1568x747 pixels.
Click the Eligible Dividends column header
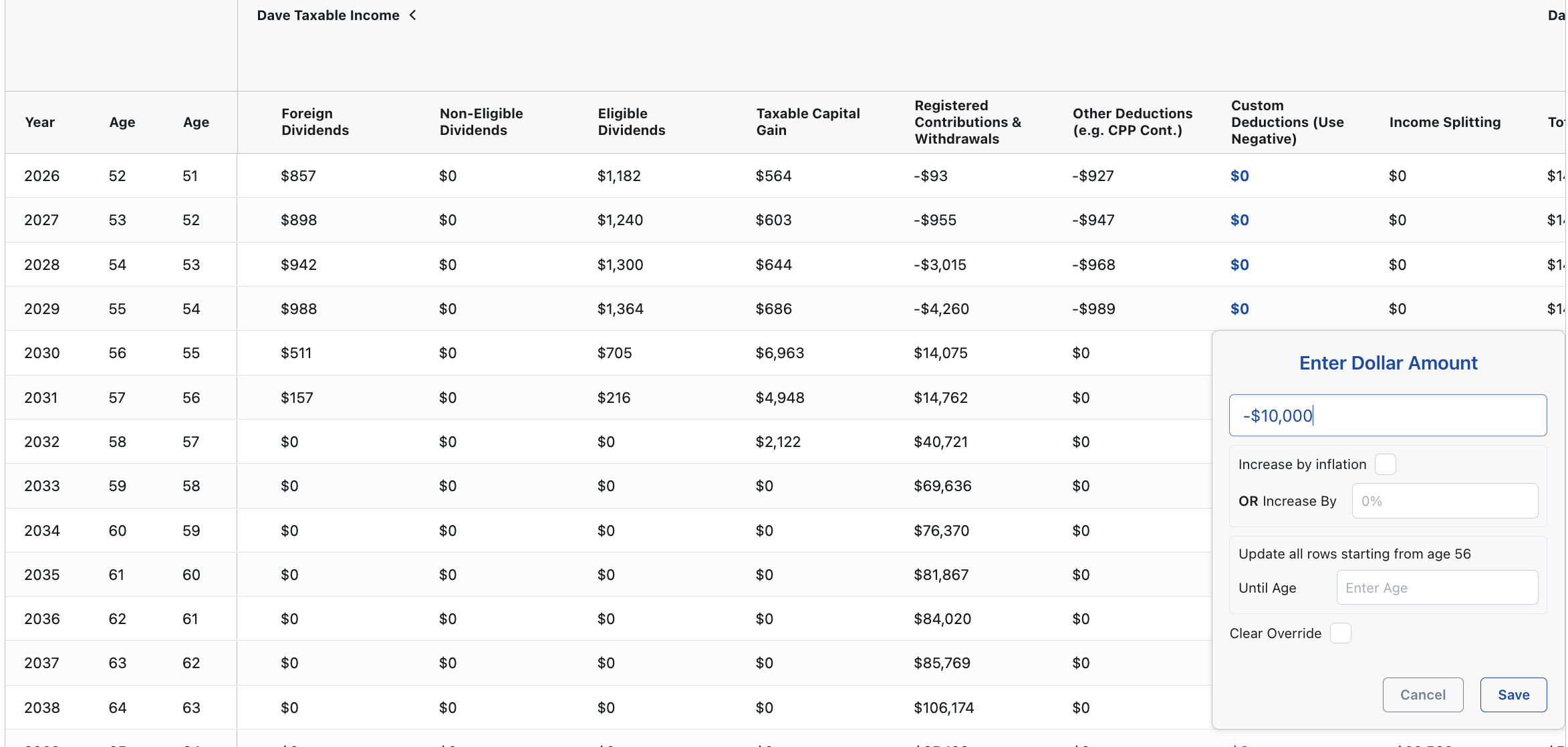631,122
